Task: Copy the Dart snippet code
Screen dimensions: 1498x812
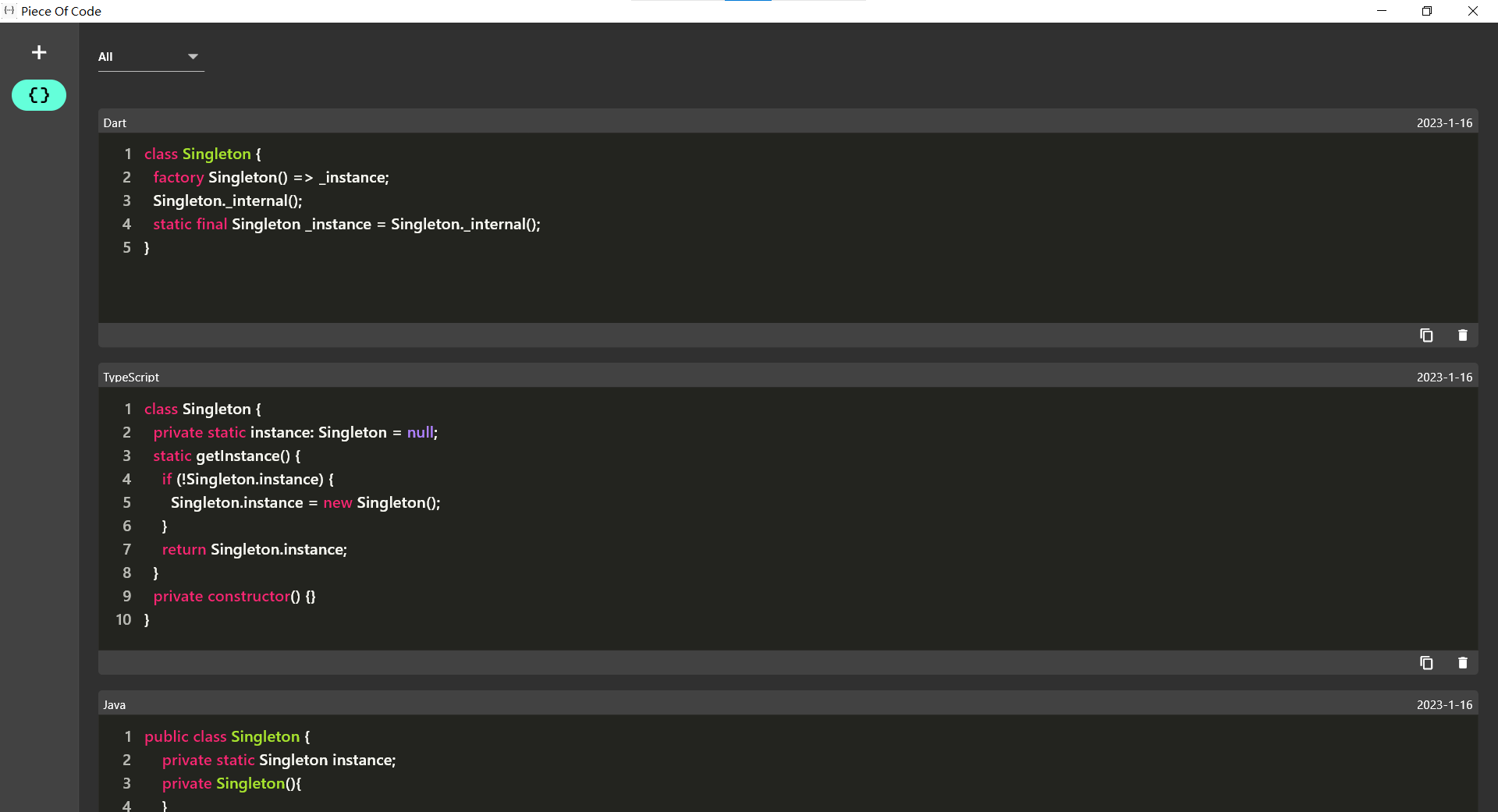Action: 1426,335
